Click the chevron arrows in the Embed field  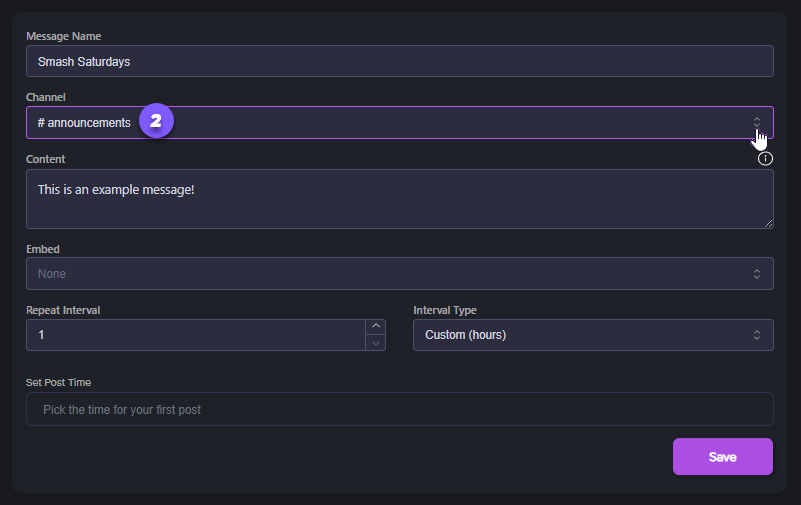pos(756,273)
